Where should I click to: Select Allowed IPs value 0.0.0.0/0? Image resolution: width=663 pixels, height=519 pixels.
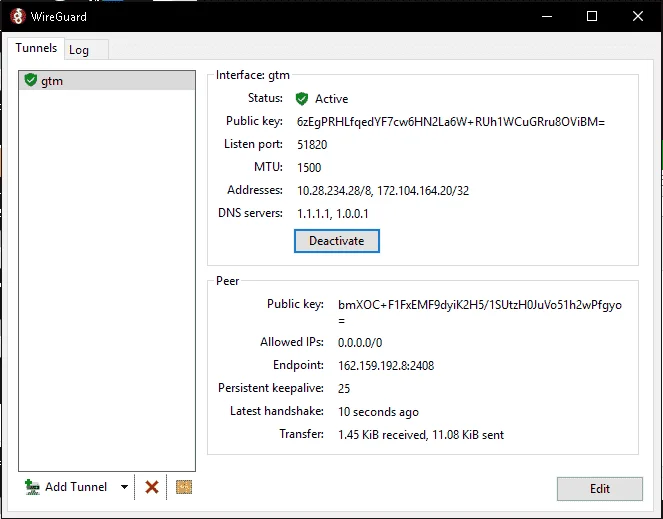360,342
